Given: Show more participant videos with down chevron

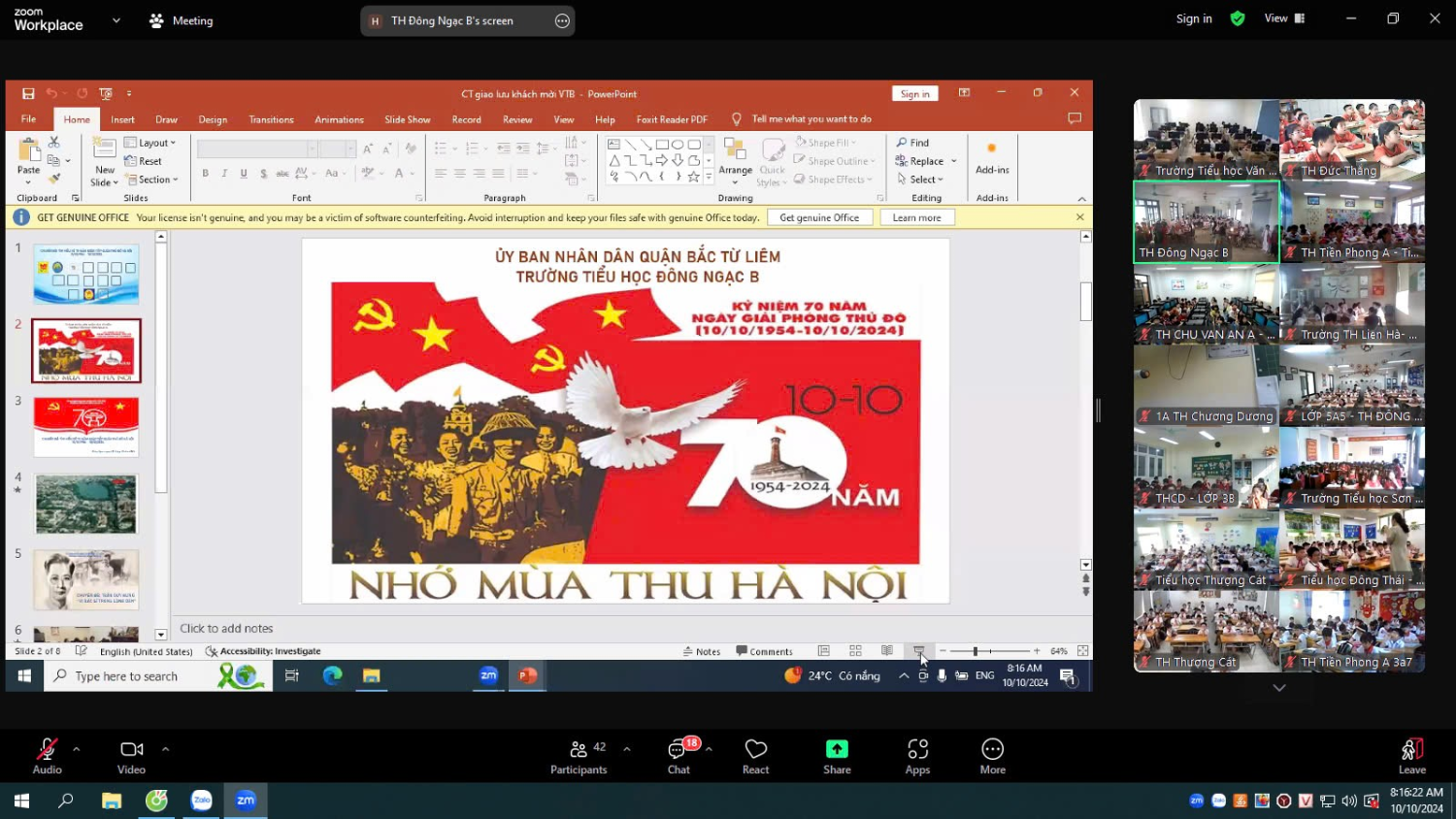Looking at the screenshot, I should [1279, 687].
